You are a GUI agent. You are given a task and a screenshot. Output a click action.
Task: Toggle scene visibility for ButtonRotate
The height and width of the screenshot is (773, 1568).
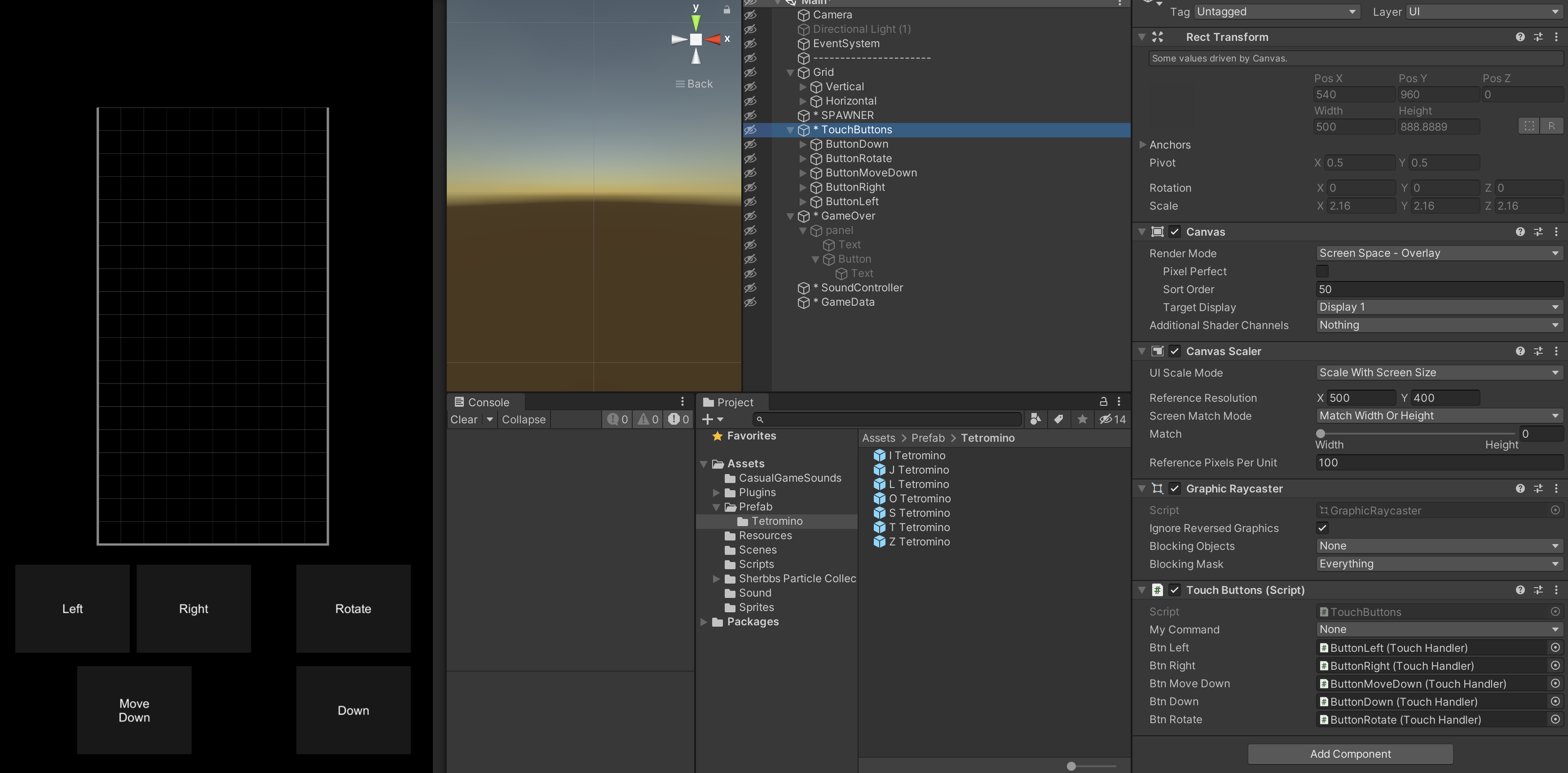pyautogui.click(x=750, y=158)
